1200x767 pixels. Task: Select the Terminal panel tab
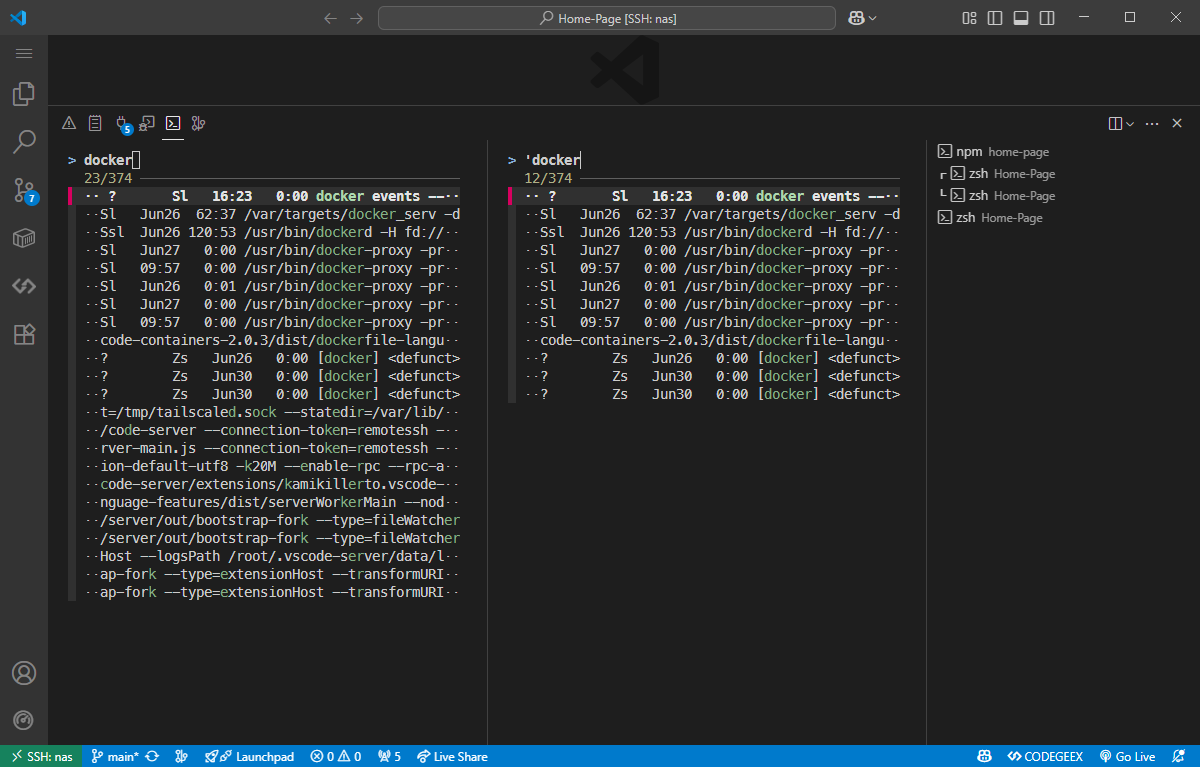tap(173, 123)
